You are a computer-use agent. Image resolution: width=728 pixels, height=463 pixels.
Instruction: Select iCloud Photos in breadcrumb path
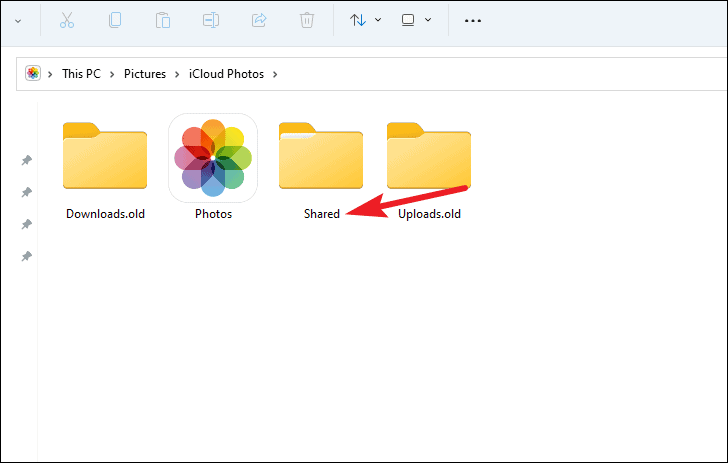pos(226,74)
